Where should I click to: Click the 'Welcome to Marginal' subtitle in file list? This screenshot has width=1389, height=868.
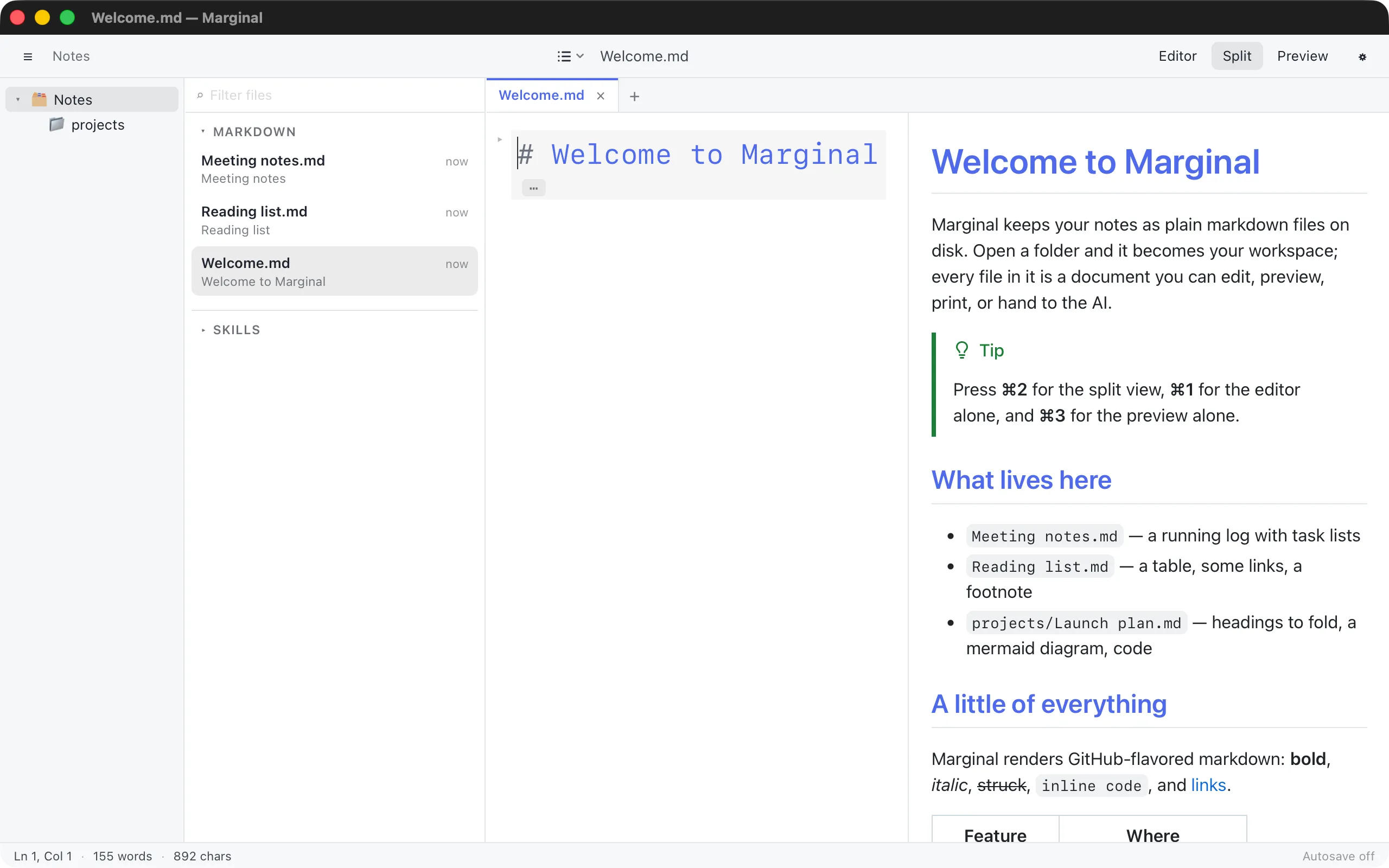click(264, 282)
